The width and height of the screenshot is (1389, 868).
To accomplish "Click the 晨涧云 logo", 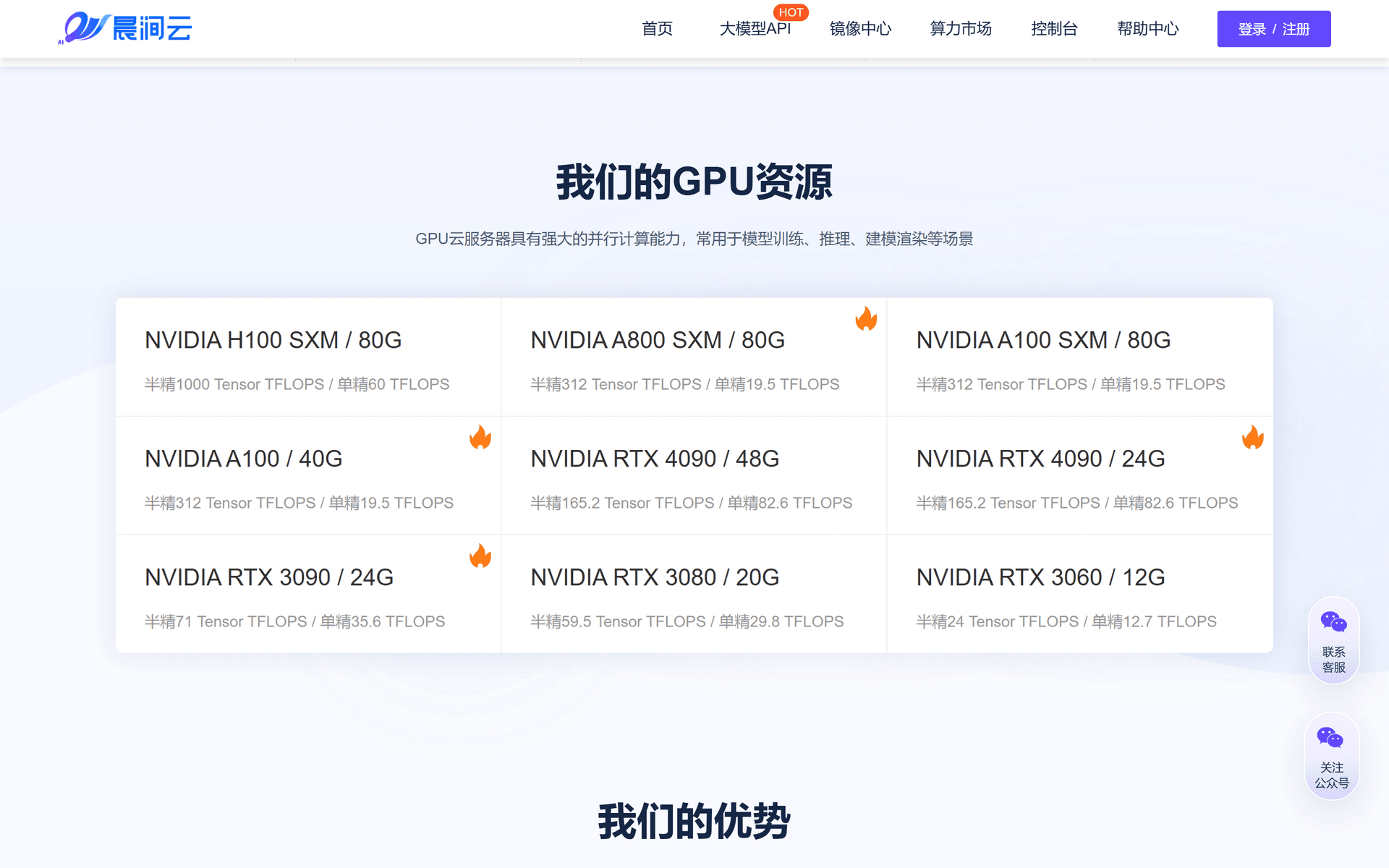I will click(124, 28).
